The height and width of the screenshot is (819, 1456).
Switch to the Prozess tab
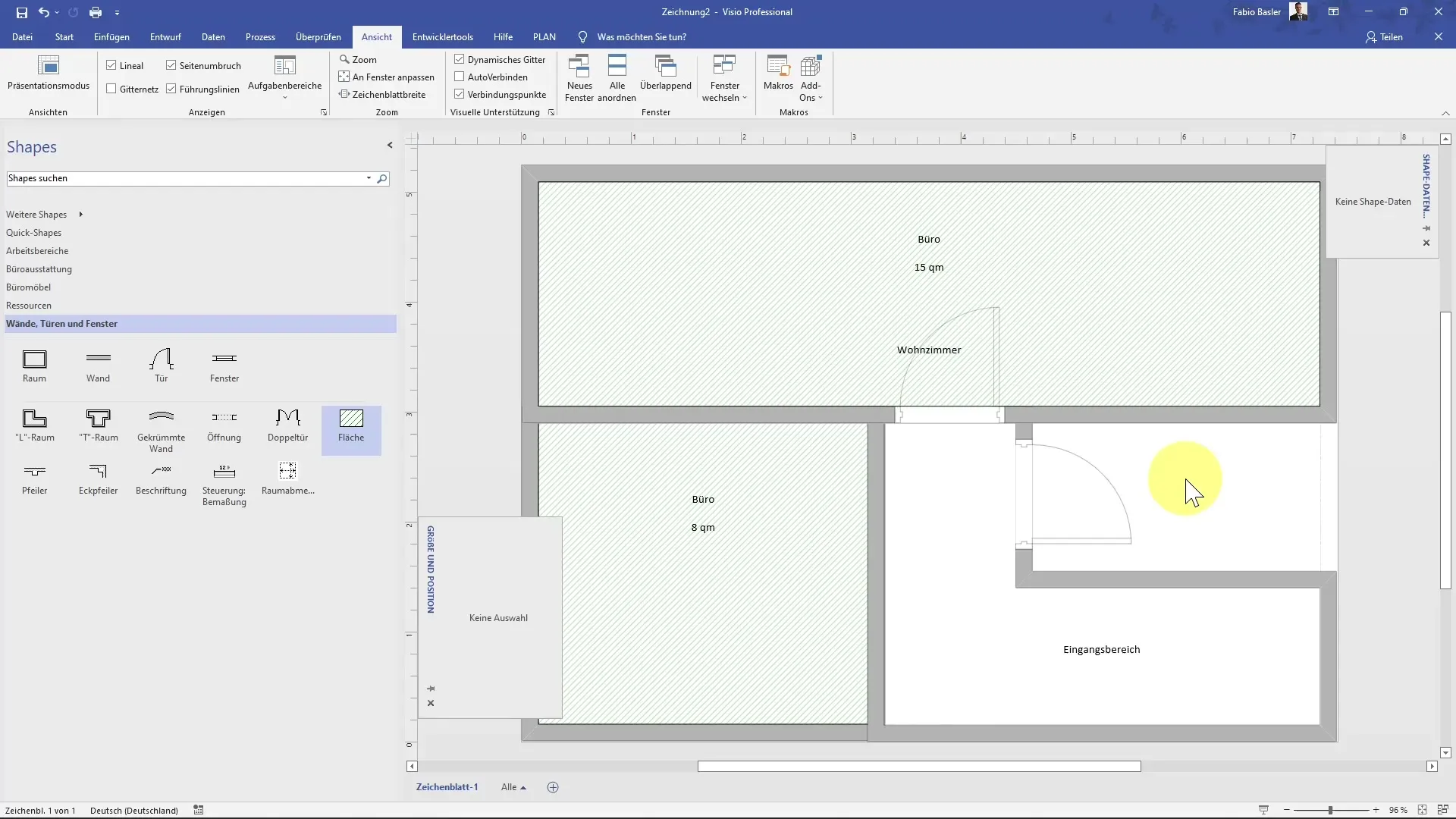click(260, 36)
